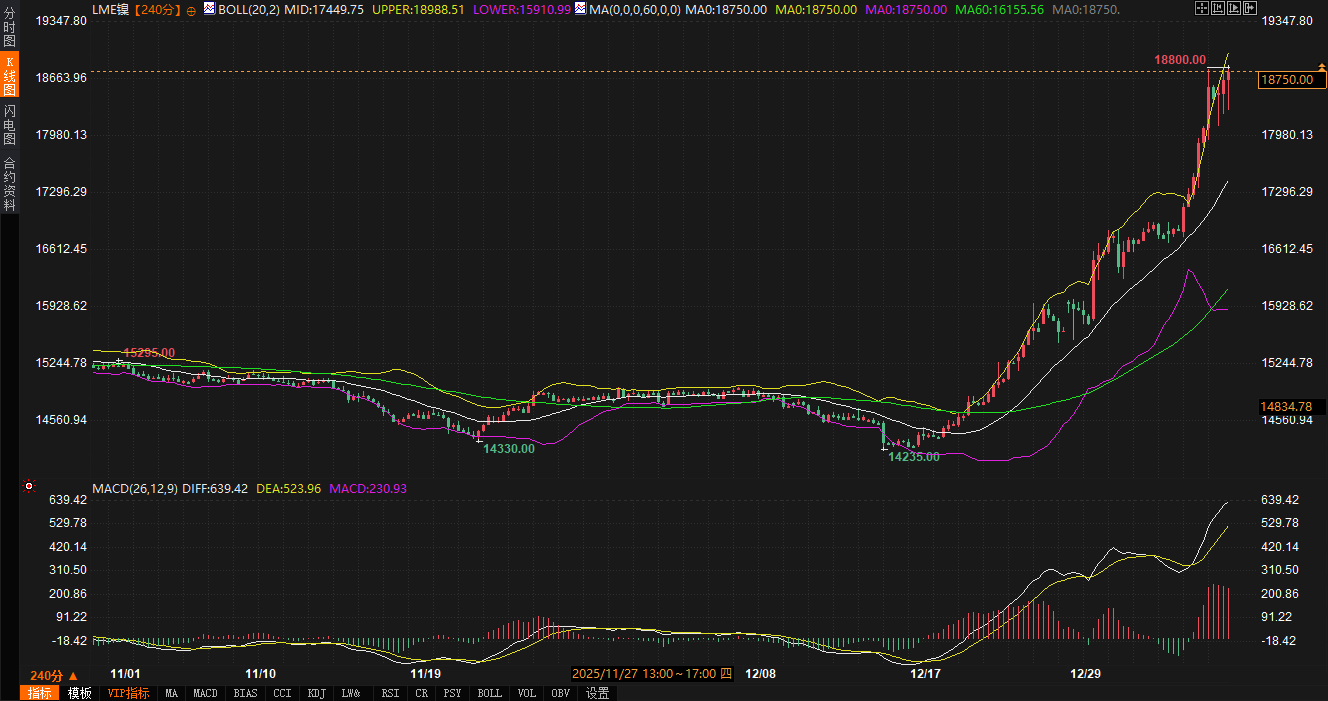Screen dimensions: 1328x701
Task: Click the orange arrow above the 18750.00 price tag
Action: 1322,67
